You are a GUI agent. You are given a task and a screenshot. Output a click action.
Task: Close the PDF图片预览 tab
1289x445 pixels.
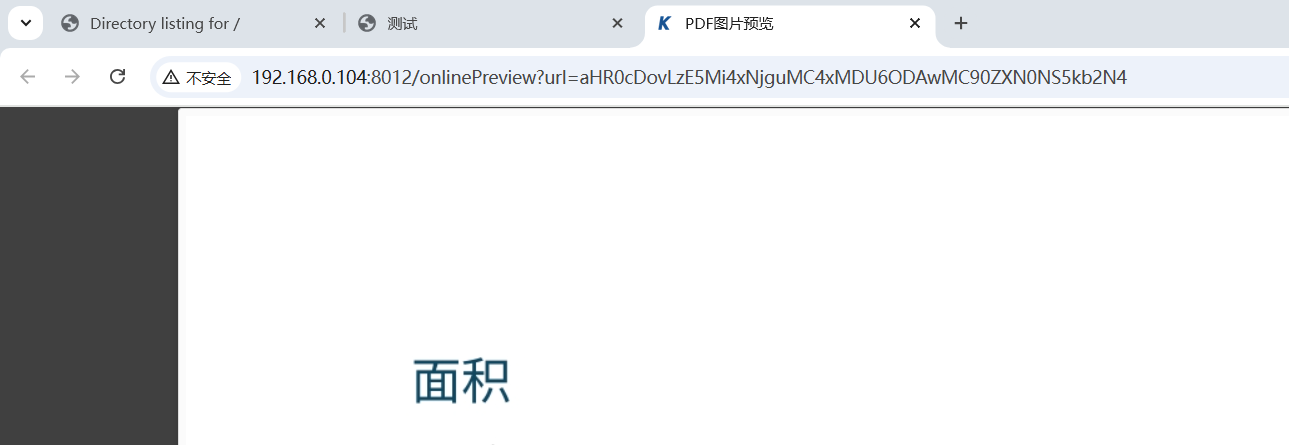pyautogui.click(x=914, y=23)
